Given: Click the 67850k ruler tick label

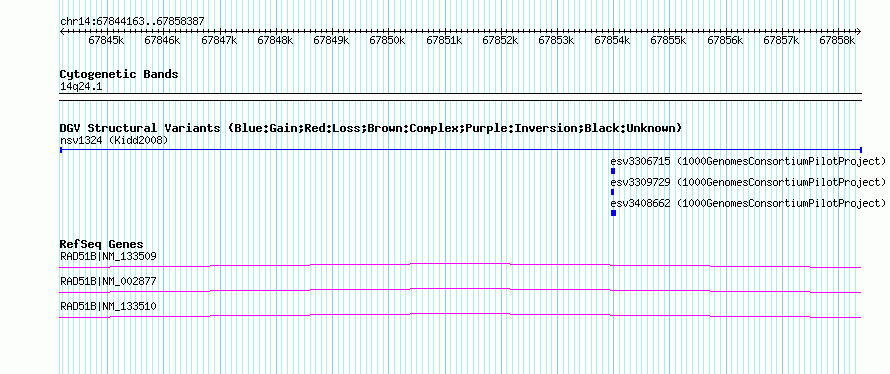Looking at the screenshot, I should [388, 40].
